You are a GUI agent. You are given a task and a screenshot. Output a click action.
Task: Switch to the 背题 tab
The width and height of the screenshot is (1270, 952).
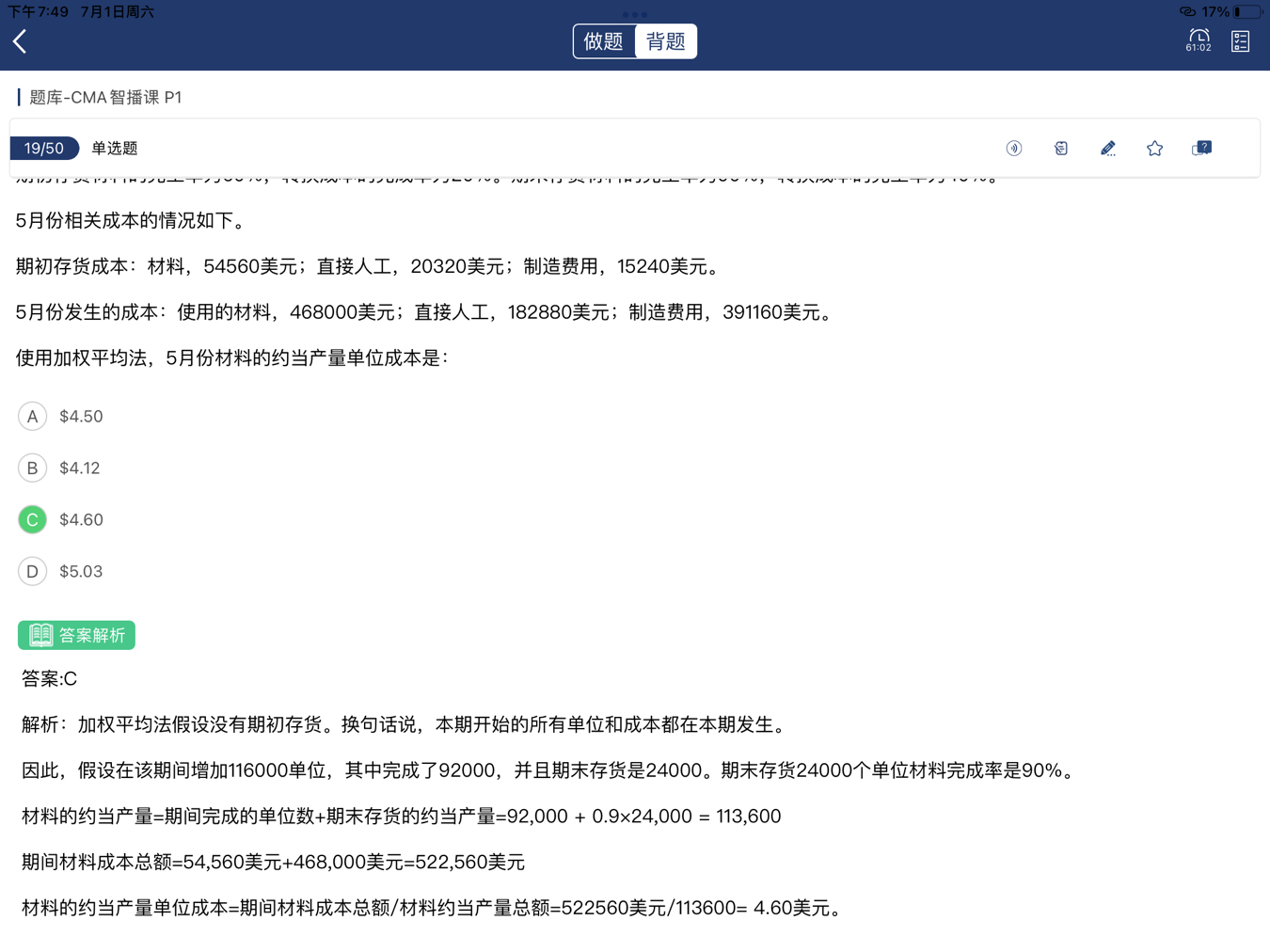(x=665, y=41)
